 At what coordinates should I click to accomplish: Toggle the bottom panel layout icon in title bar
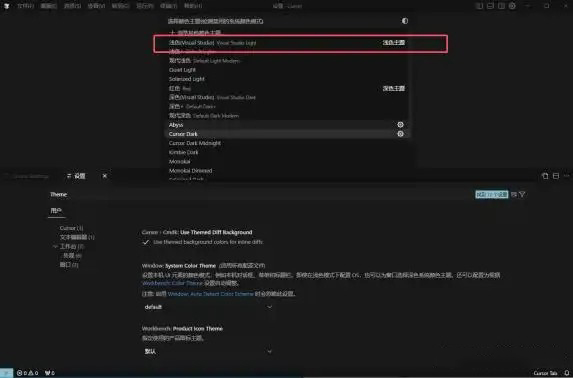pyautogui.click(x=490, y=6)
